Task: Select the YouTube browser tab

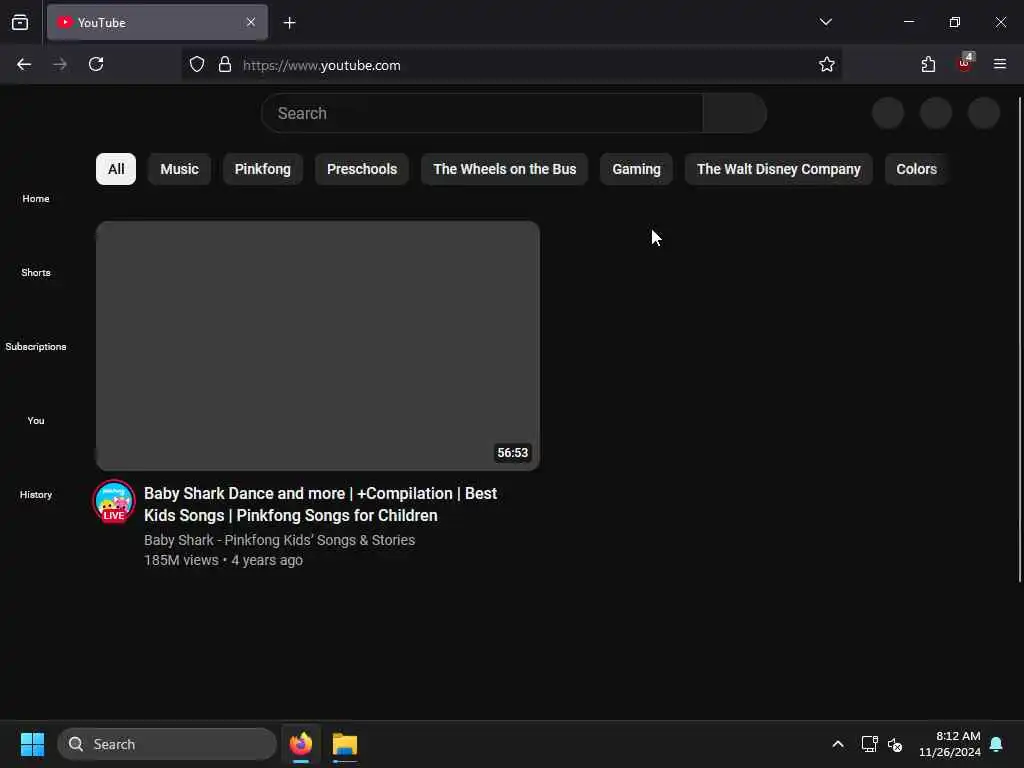Action: click(157, 22)
